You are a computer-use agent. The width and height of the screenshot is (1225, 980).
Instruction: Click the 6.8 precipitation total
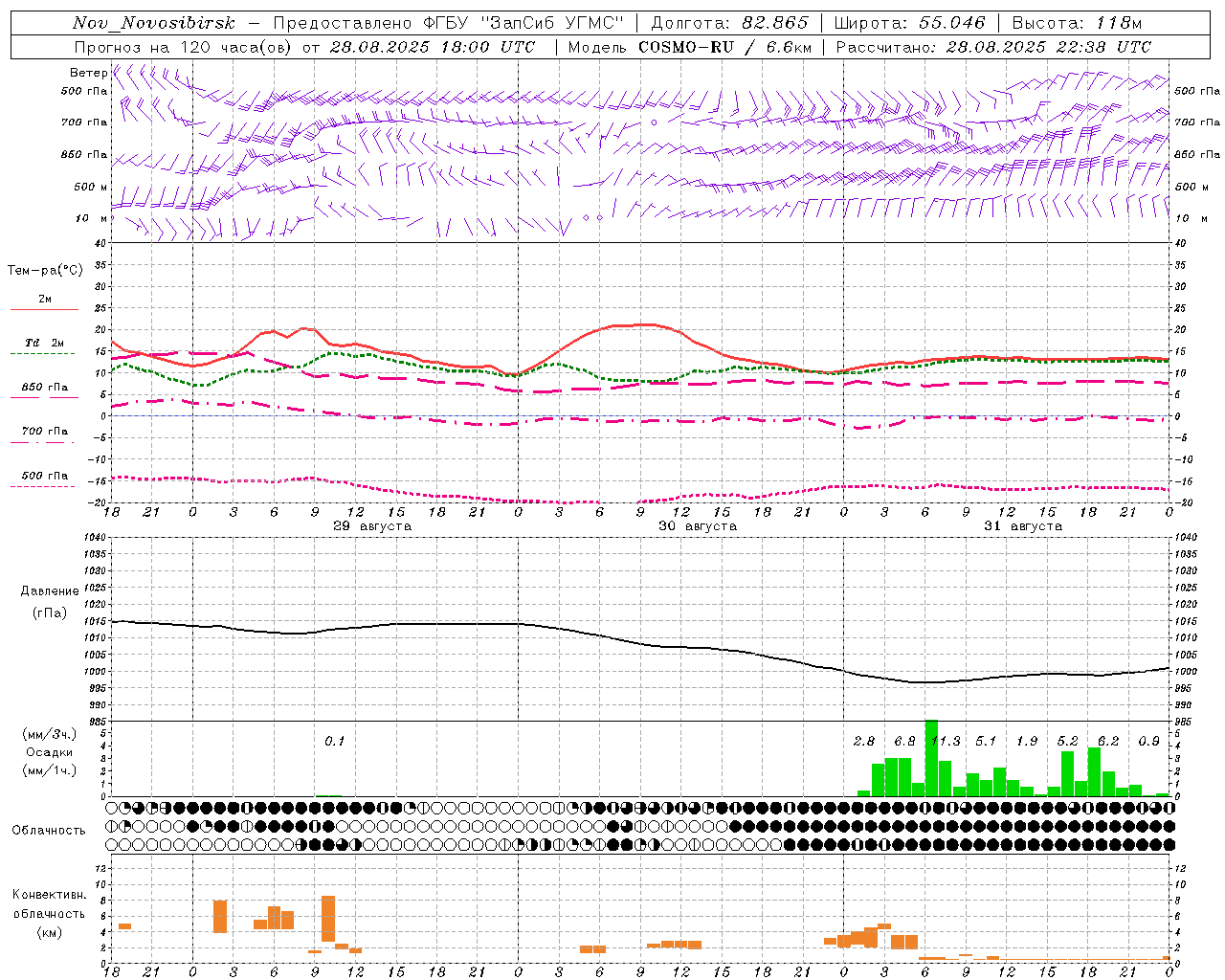(904, 741)
